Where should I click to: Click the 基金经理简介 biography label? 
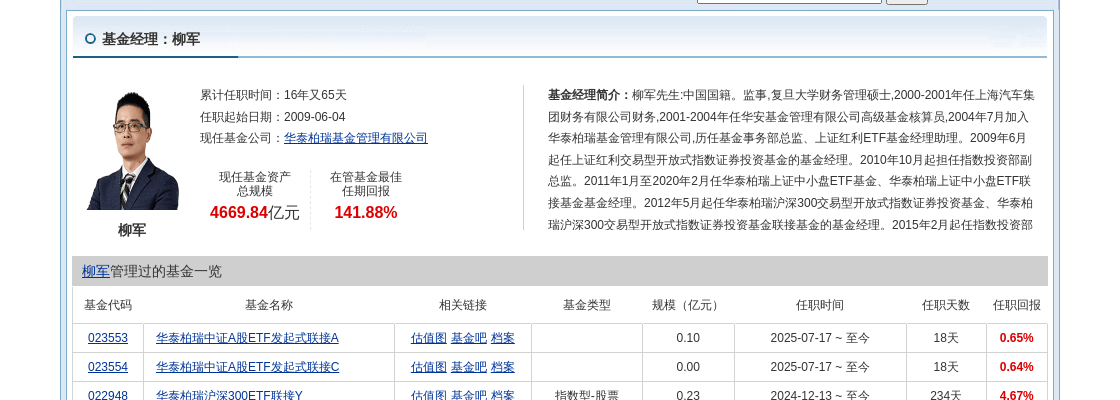590,95
